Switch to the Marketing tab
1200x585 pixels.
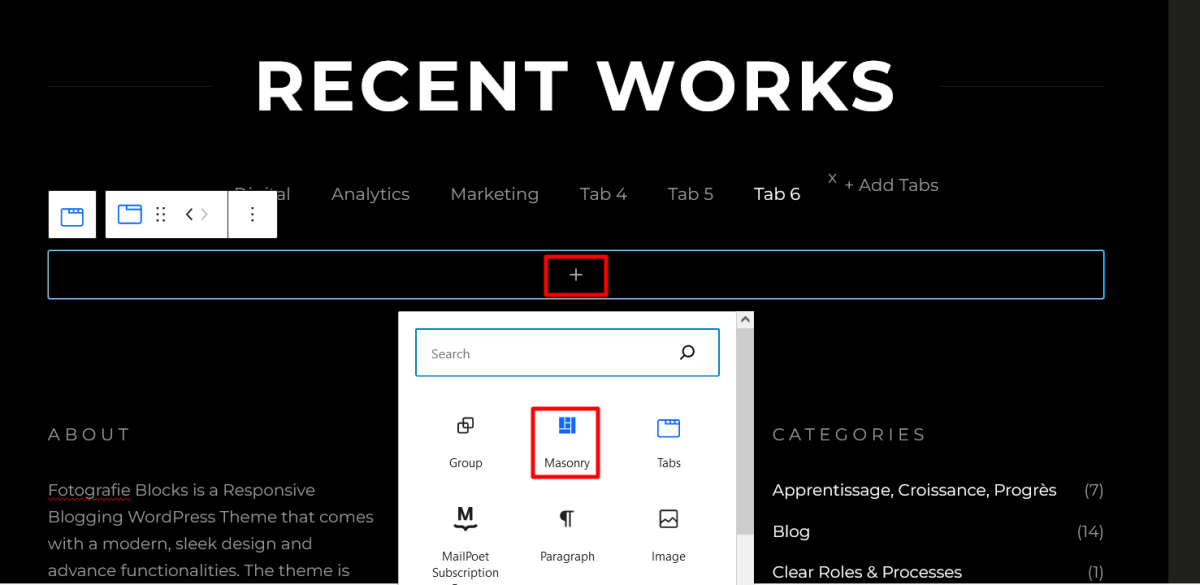point(494,193)
